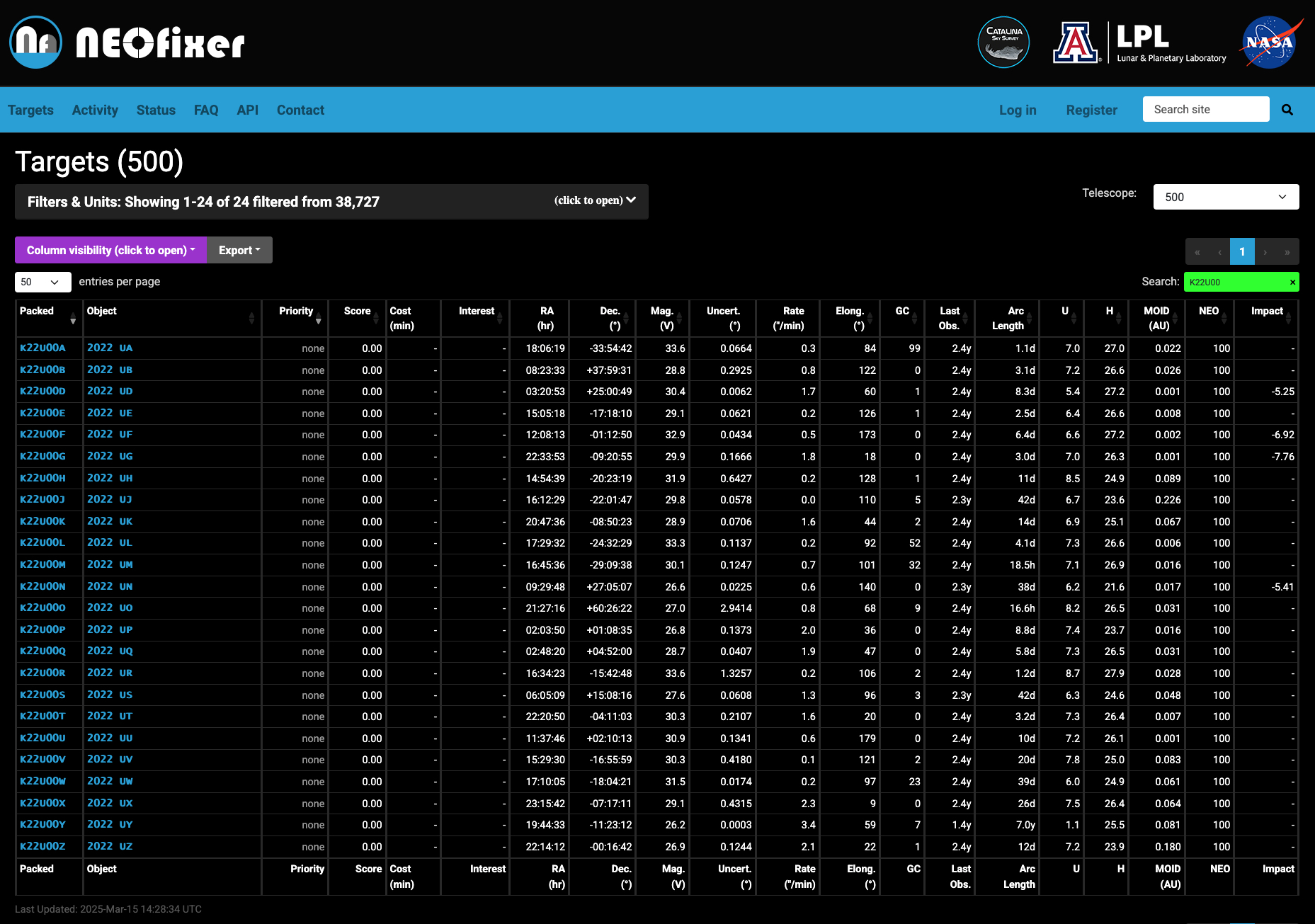Sort by the Impact column header
The width and height of the screenshot is (1315, 924).
[x=1266, y=312]
